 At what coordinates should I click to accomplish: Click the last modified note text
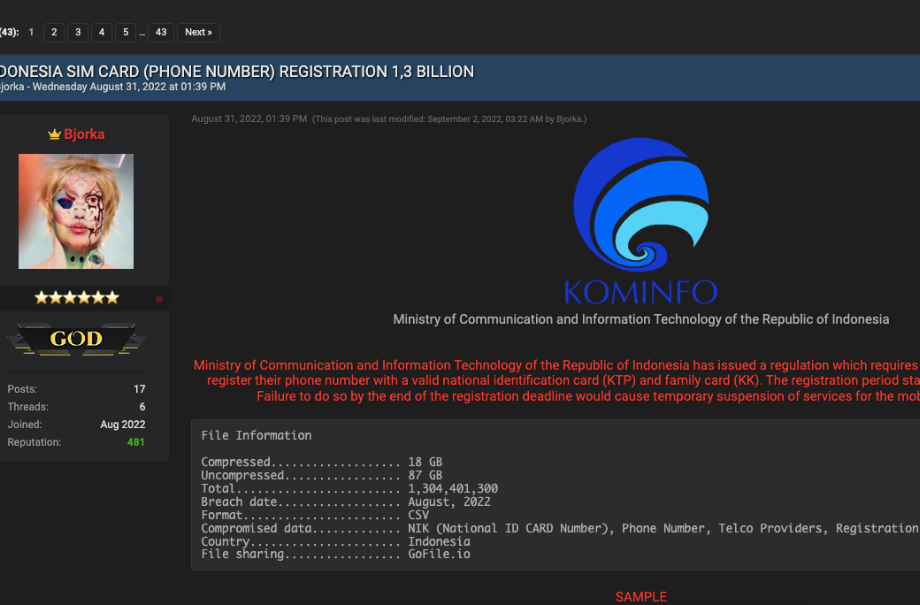[x=449, y=119]
